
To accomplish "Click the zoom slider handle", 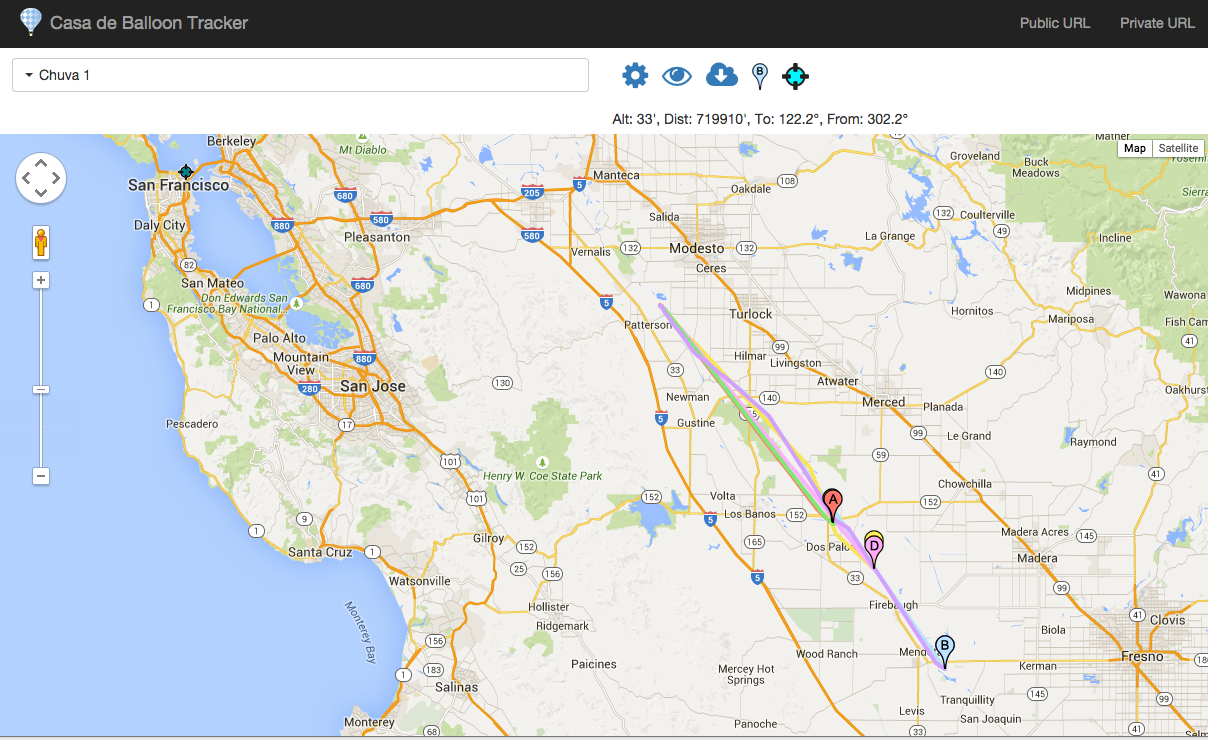I will pos(41,389).
